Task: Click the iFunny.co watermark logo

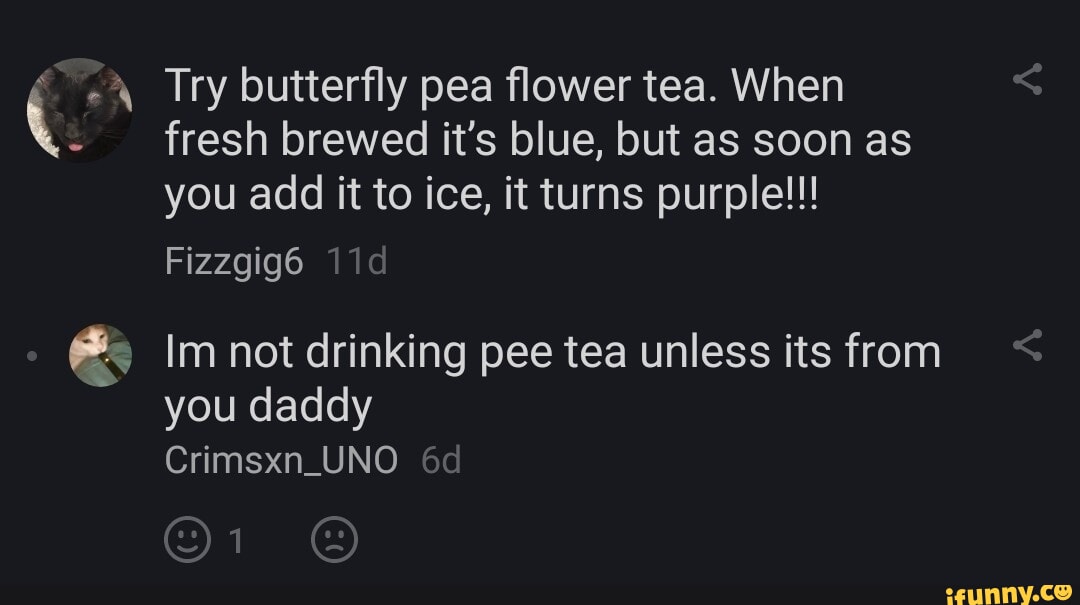Action: tap(1009, 591)
